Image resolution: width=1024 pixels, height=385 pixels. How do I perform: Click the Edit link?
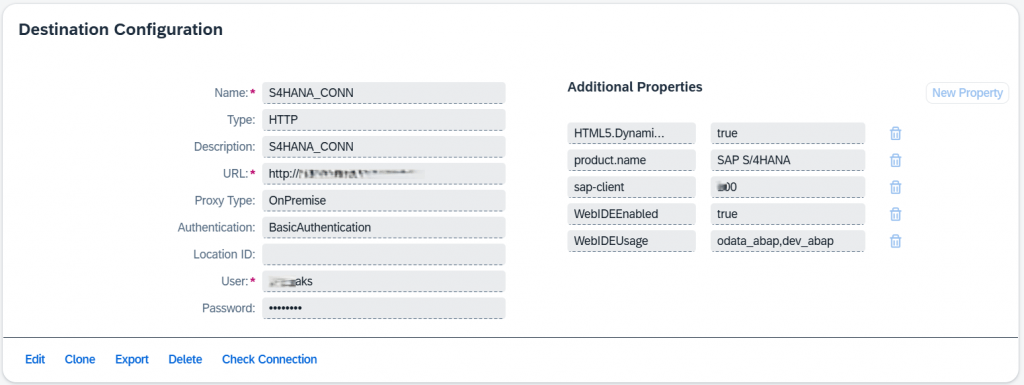[35, 360]
